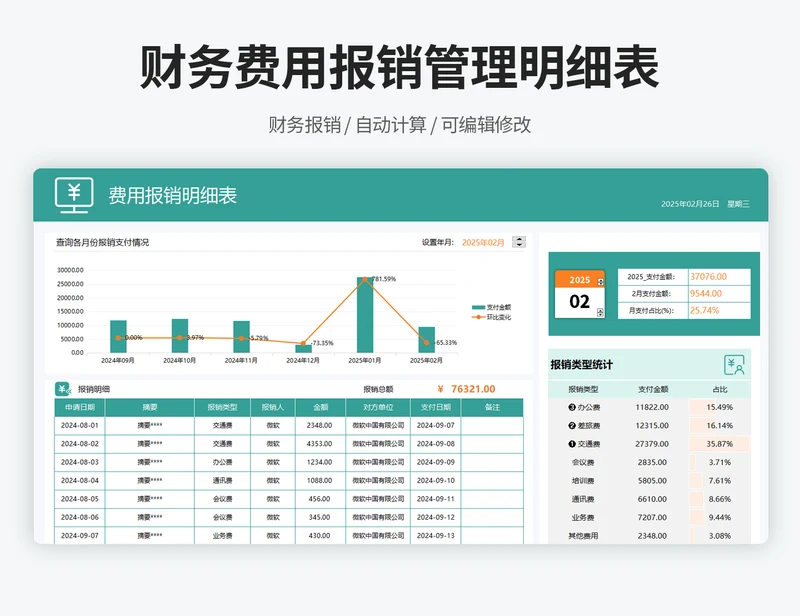Click the 2025年01月 bar in the chart

tap(365, 315)
